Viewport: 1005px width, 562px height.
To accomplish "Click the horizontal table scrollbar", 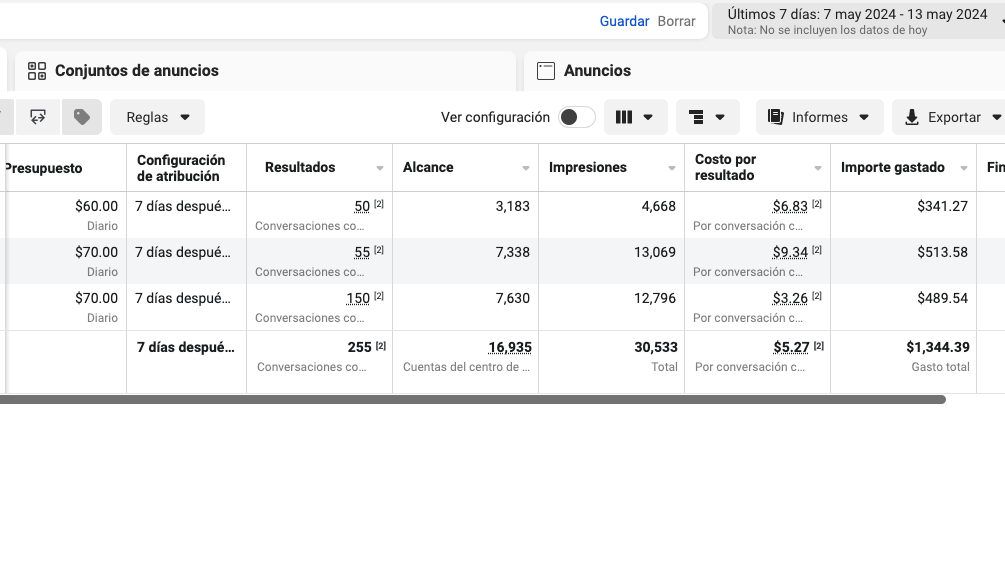I will pyautogui.click(x=470, y=399).
